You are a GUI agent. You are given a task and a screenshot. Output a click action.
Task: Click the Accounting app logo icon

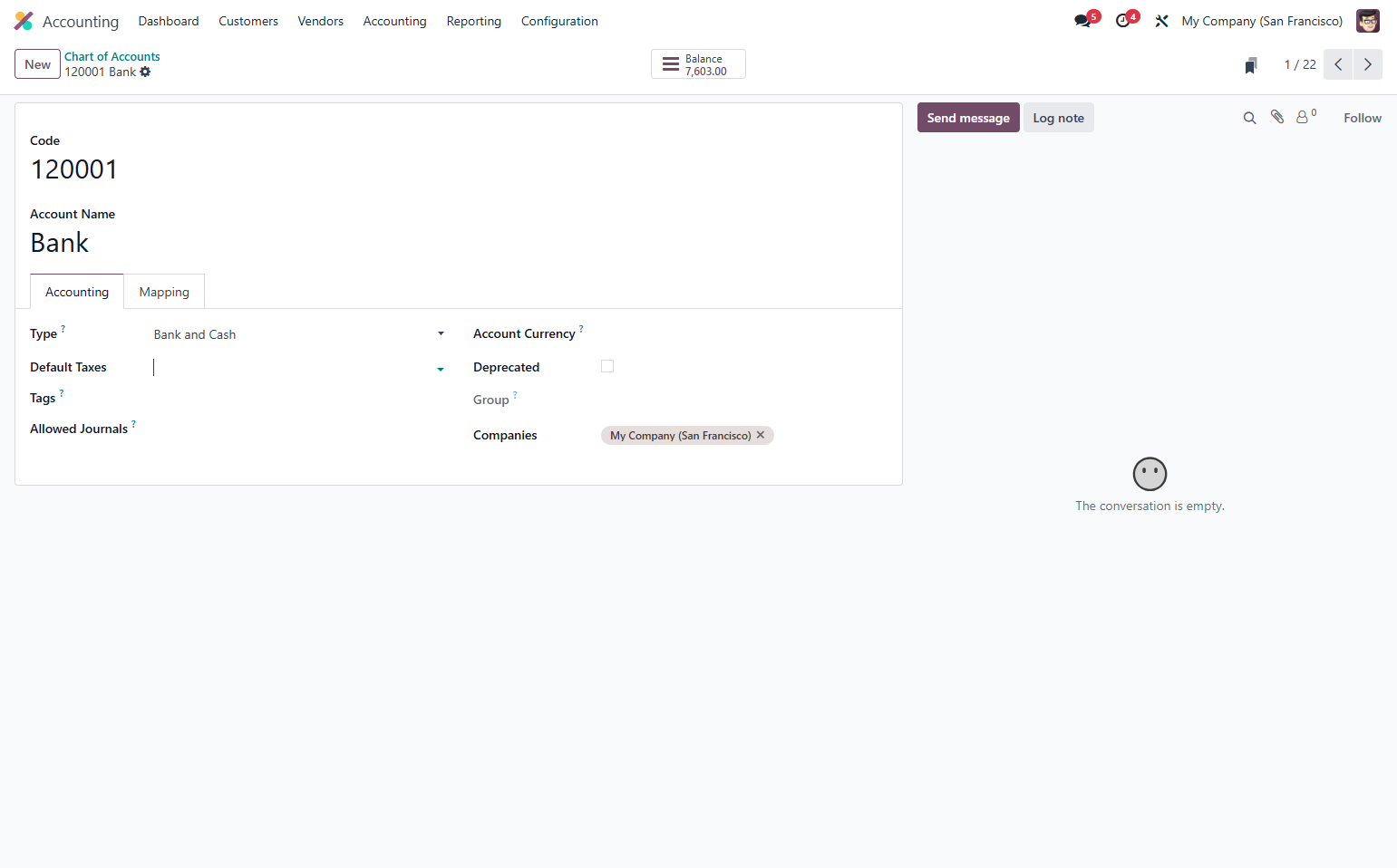(24, 21)
